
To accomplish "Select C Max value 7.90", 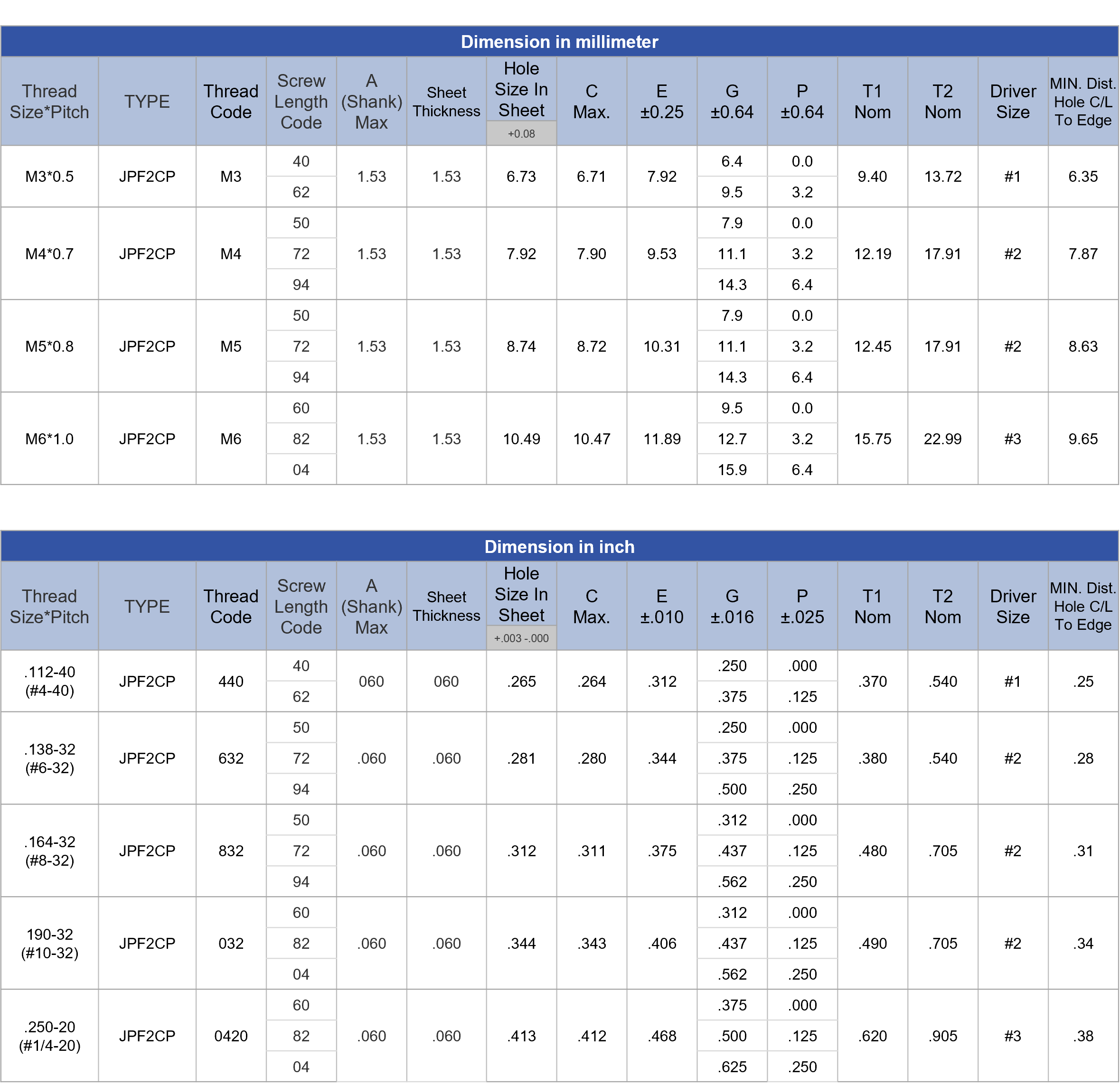I will click(592, 253).
